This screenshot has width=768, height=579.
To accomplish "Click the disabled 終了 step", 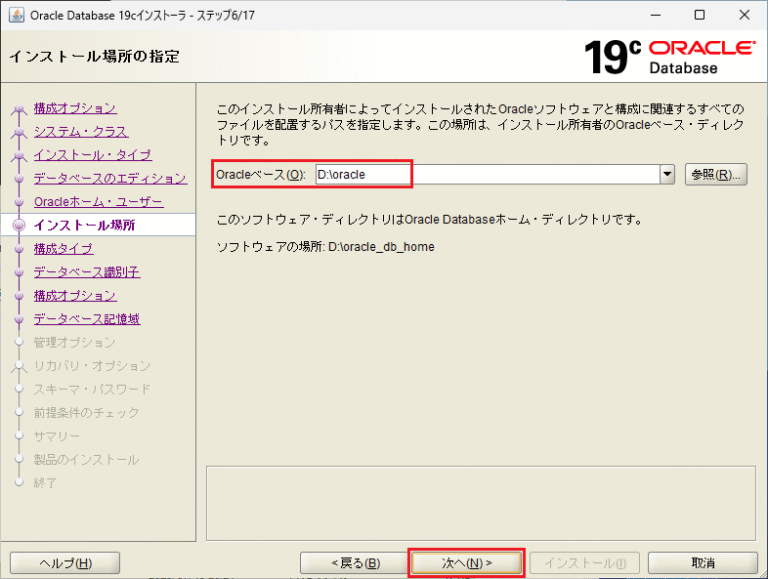I will pos(45,483).
